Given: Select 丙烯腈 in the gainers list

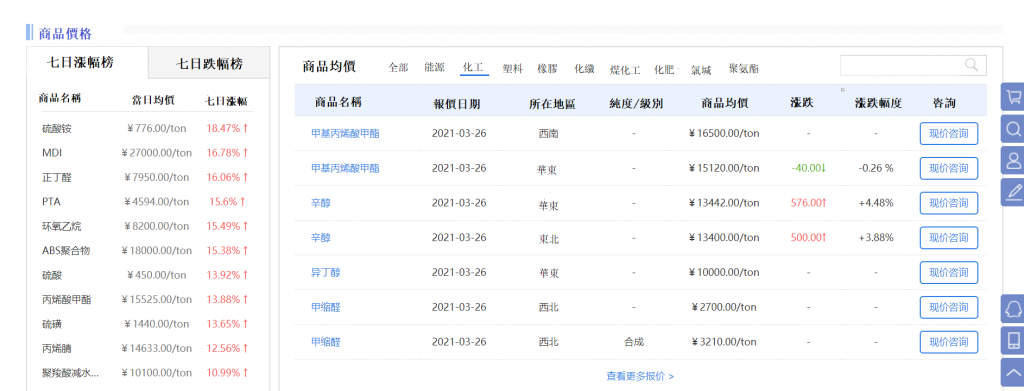Looking at the screenshot, I should click(x=56, y=349).
